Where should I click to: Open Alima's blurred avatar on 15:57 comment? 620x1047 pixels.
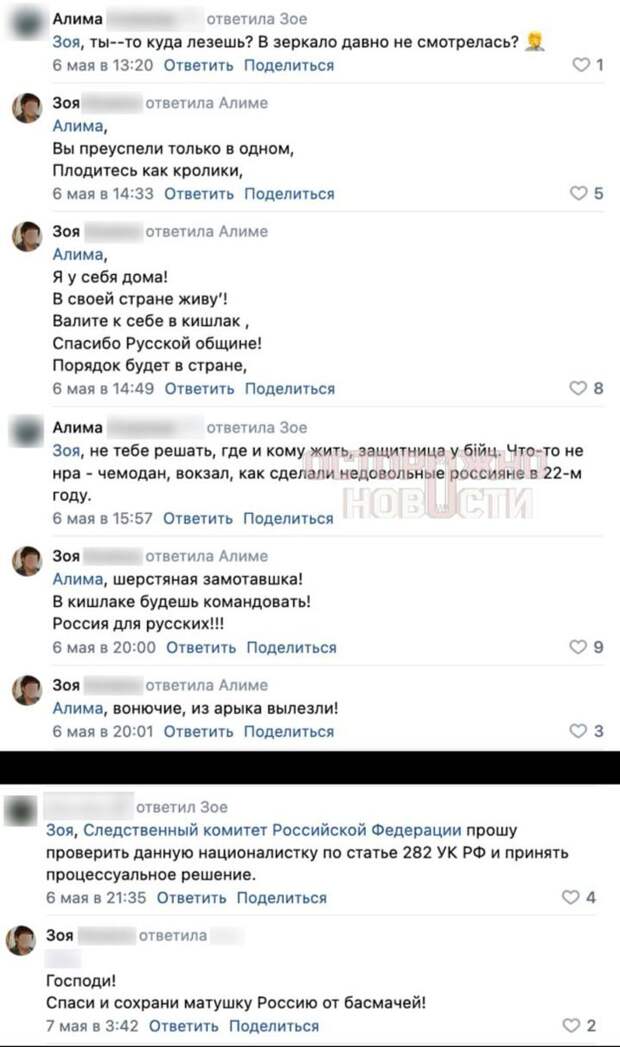27,431
